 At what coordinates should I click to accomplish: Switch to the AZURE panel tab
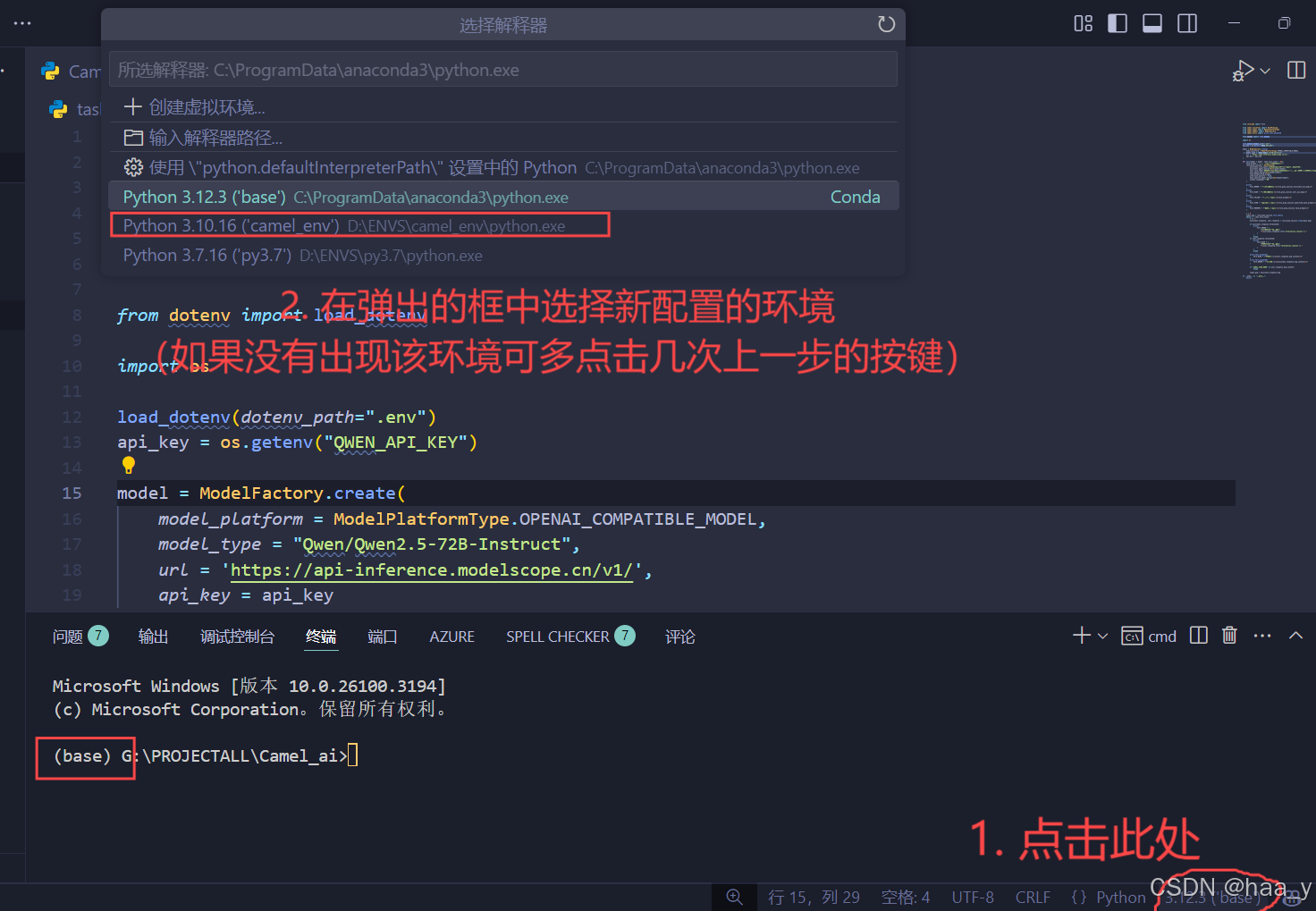(x=451, y=636)
